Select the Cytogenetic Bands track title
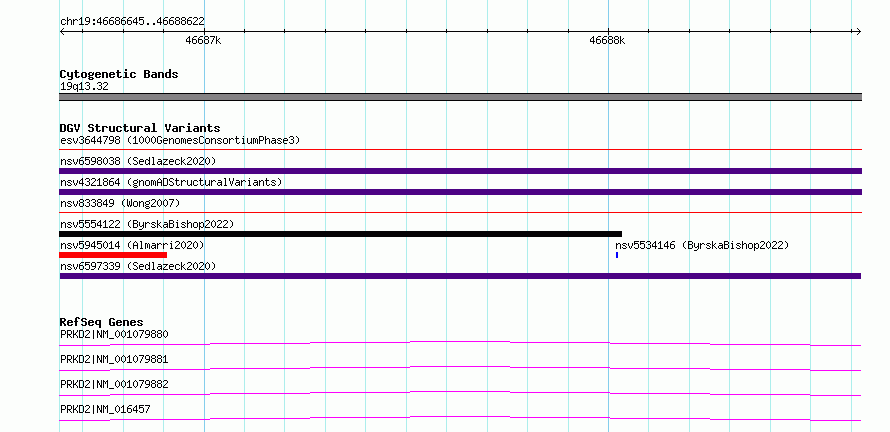This screenshot has height=432, width=890. click(x=119, y=74)
